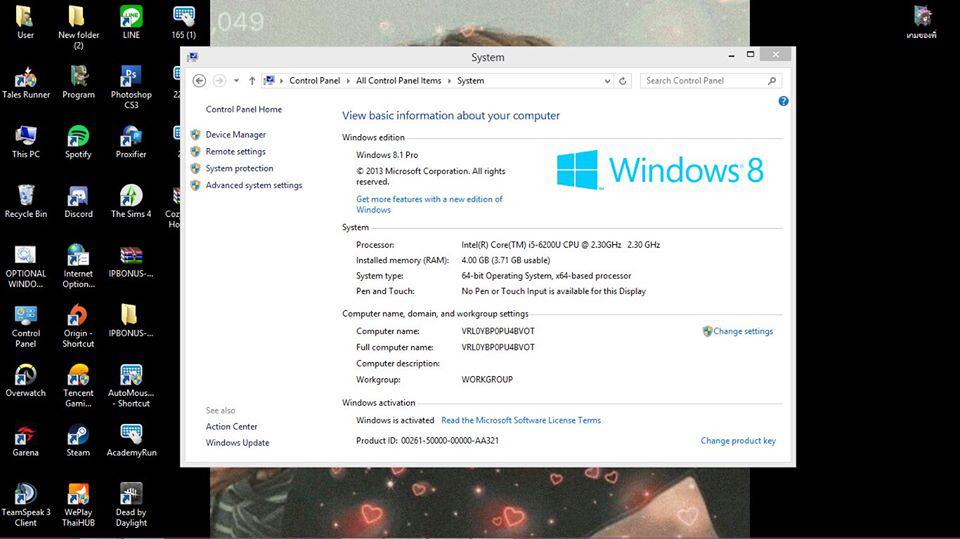This screenshot has width=960, height=539.
Task: Click System window title bar icon
Action: tap(193, 57)
